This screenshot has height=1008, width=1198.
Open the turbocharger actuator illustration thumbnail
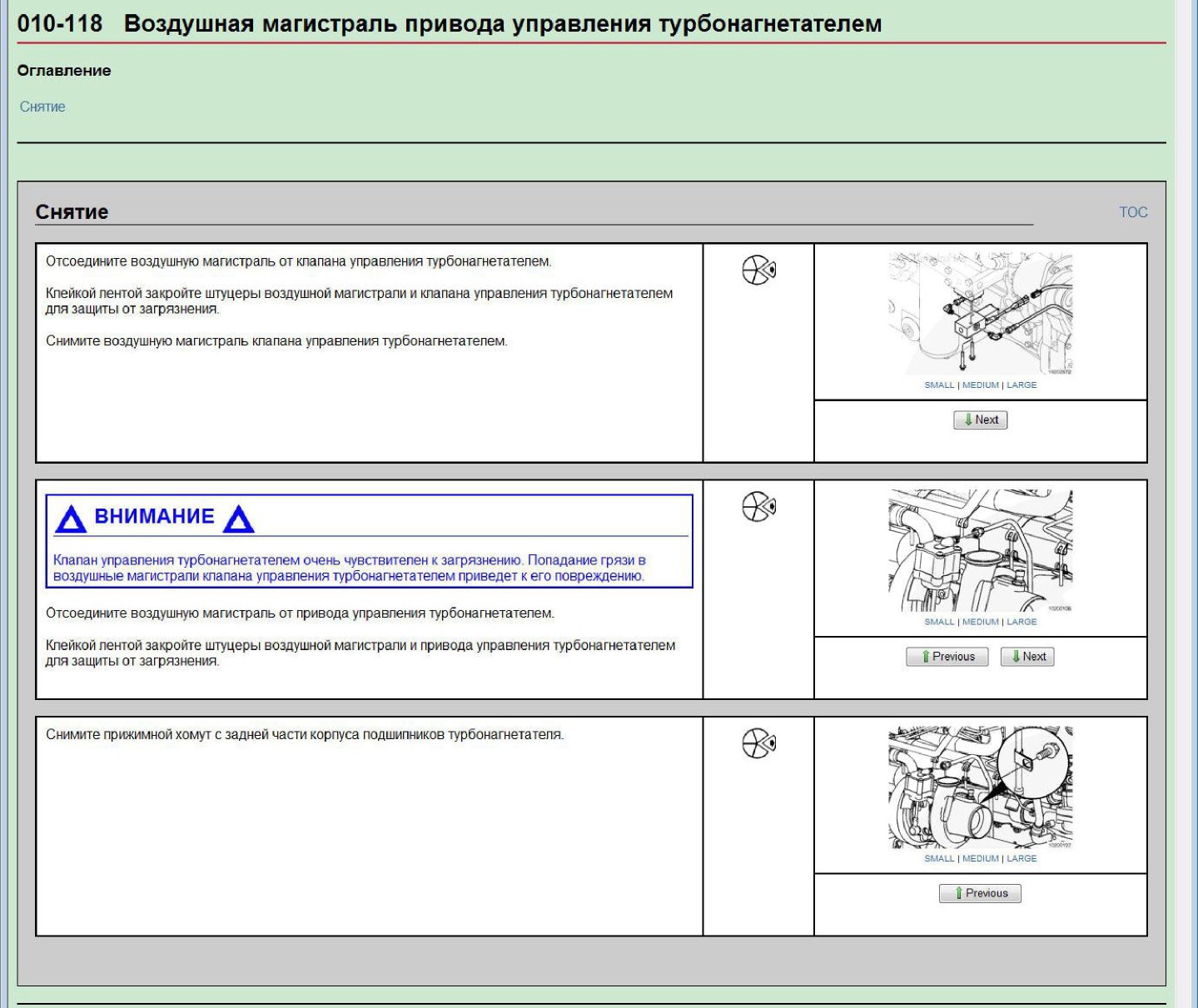tap(981, 551)
